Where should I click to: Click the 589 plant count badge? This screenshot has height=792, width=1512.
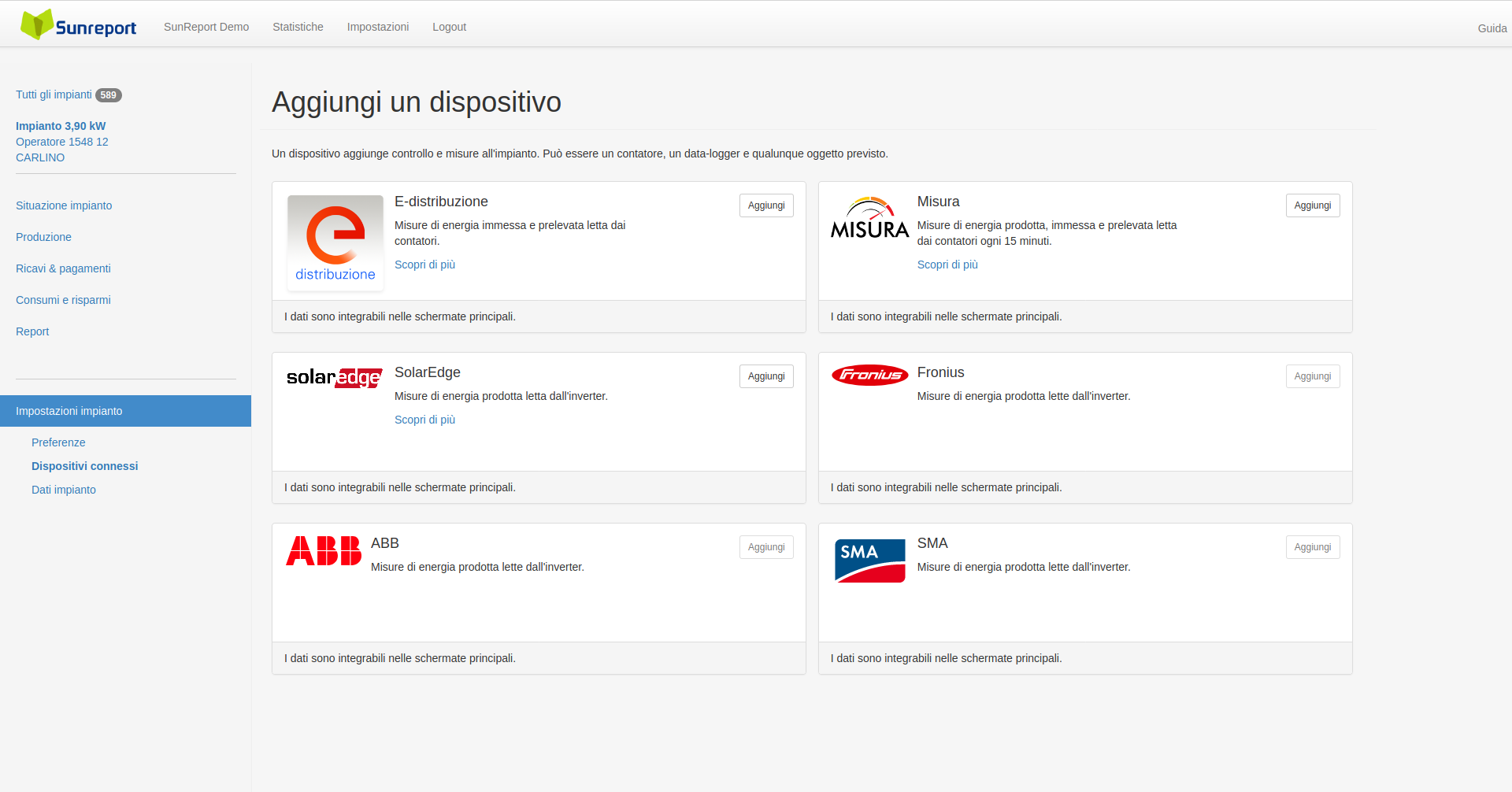[x=109, y=95]
